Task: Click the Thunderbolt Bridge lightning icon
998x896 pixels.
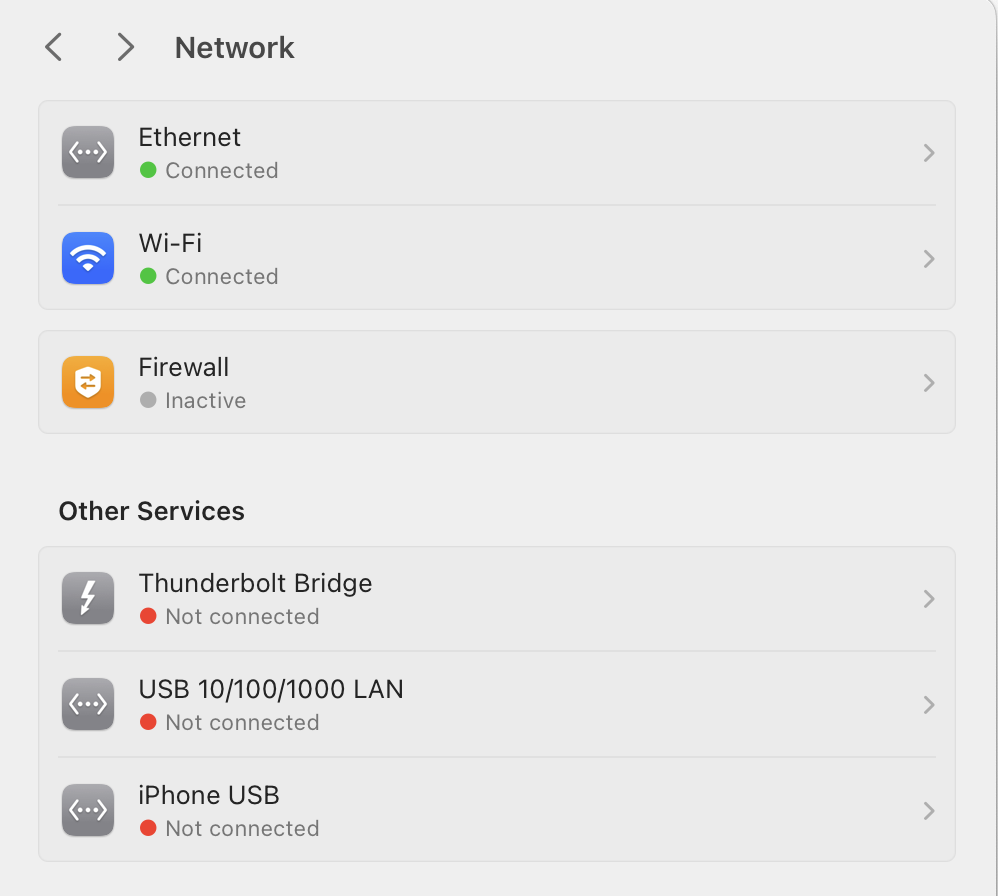Action: point(87,598)
